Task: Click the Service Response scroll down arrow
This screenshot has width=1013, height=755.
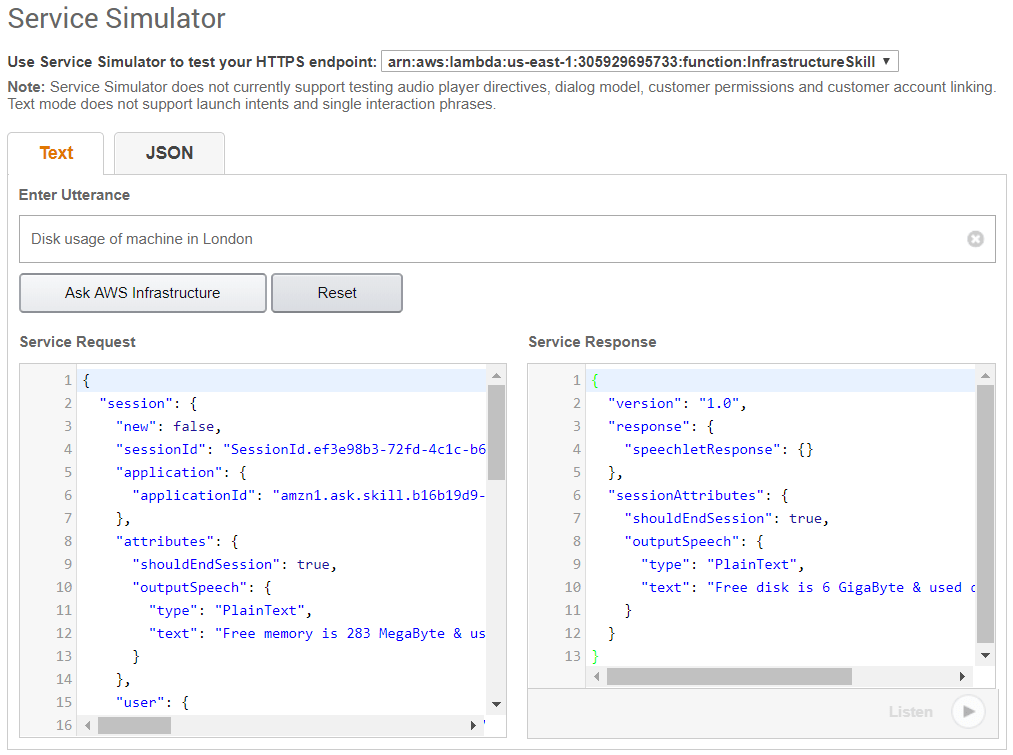Action: [x=985, y=655]
